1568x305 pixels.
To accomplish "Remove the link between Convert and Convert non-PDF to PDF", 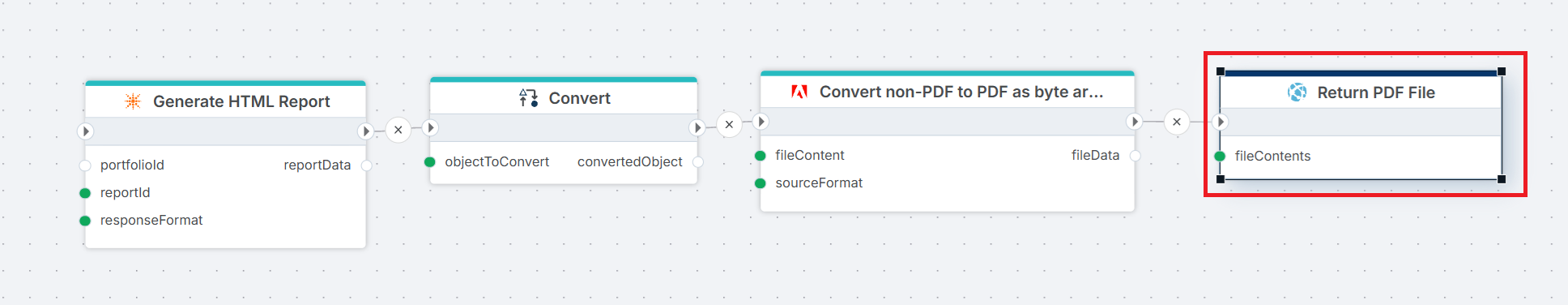I will click(x=729, y=124).
